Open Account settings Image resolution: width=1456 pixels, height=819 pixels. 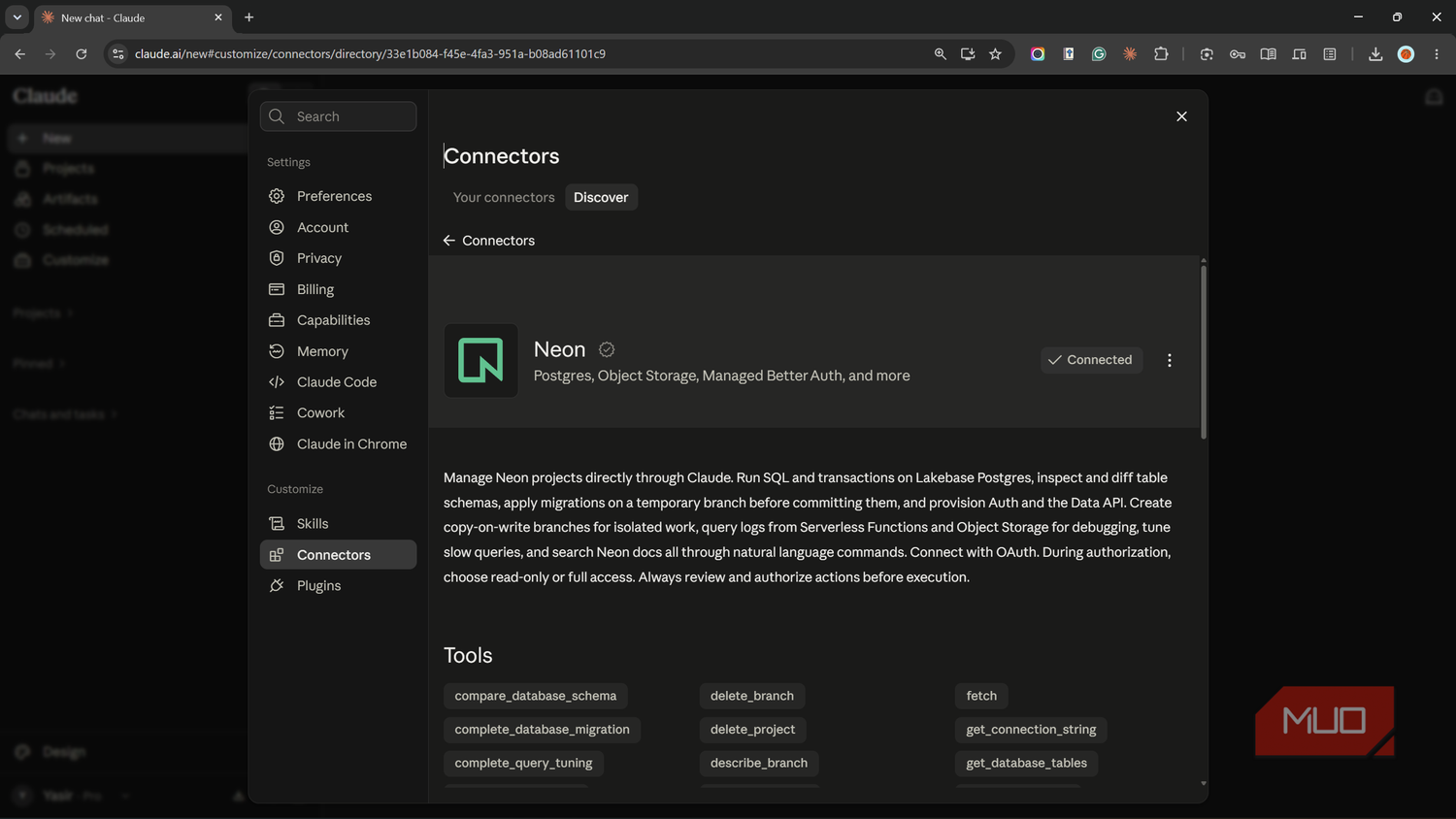tap(338, 227)
